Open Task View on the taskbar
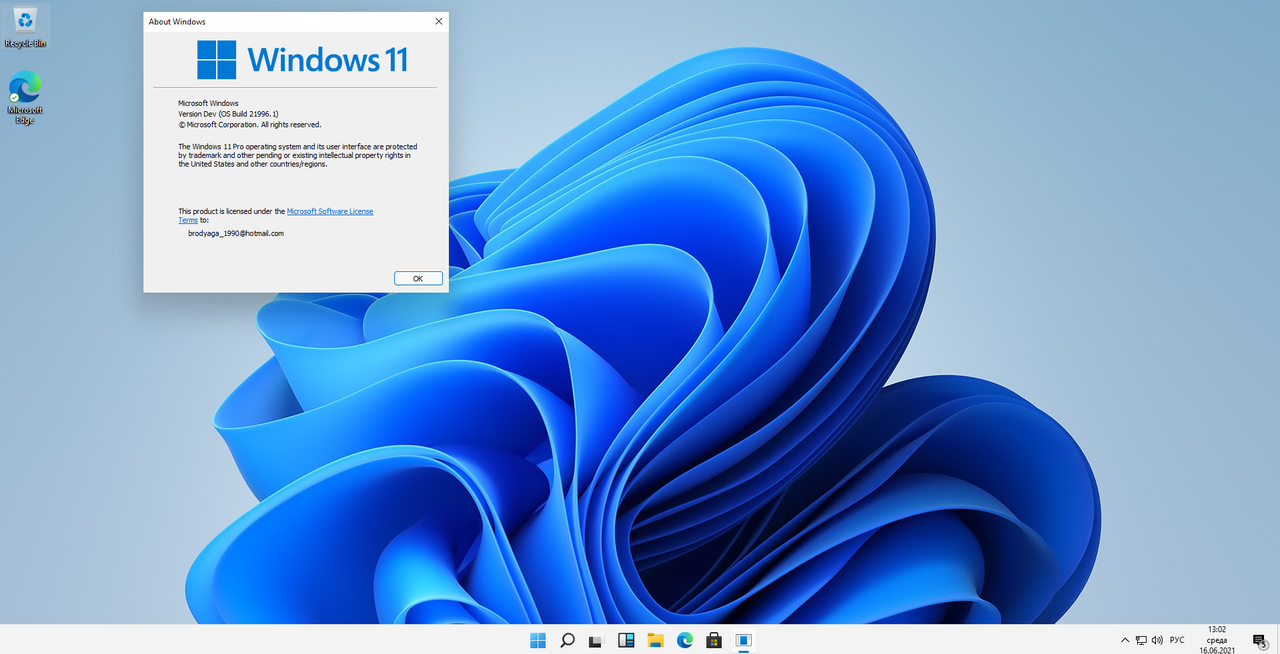 [596, 640]
